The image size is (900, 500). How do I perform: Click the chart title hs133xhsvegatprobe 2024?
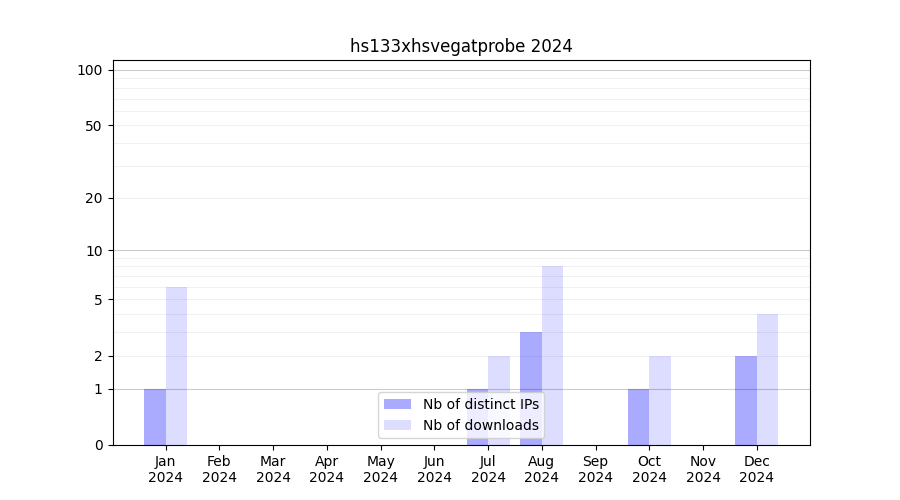(x=461, y=46)
